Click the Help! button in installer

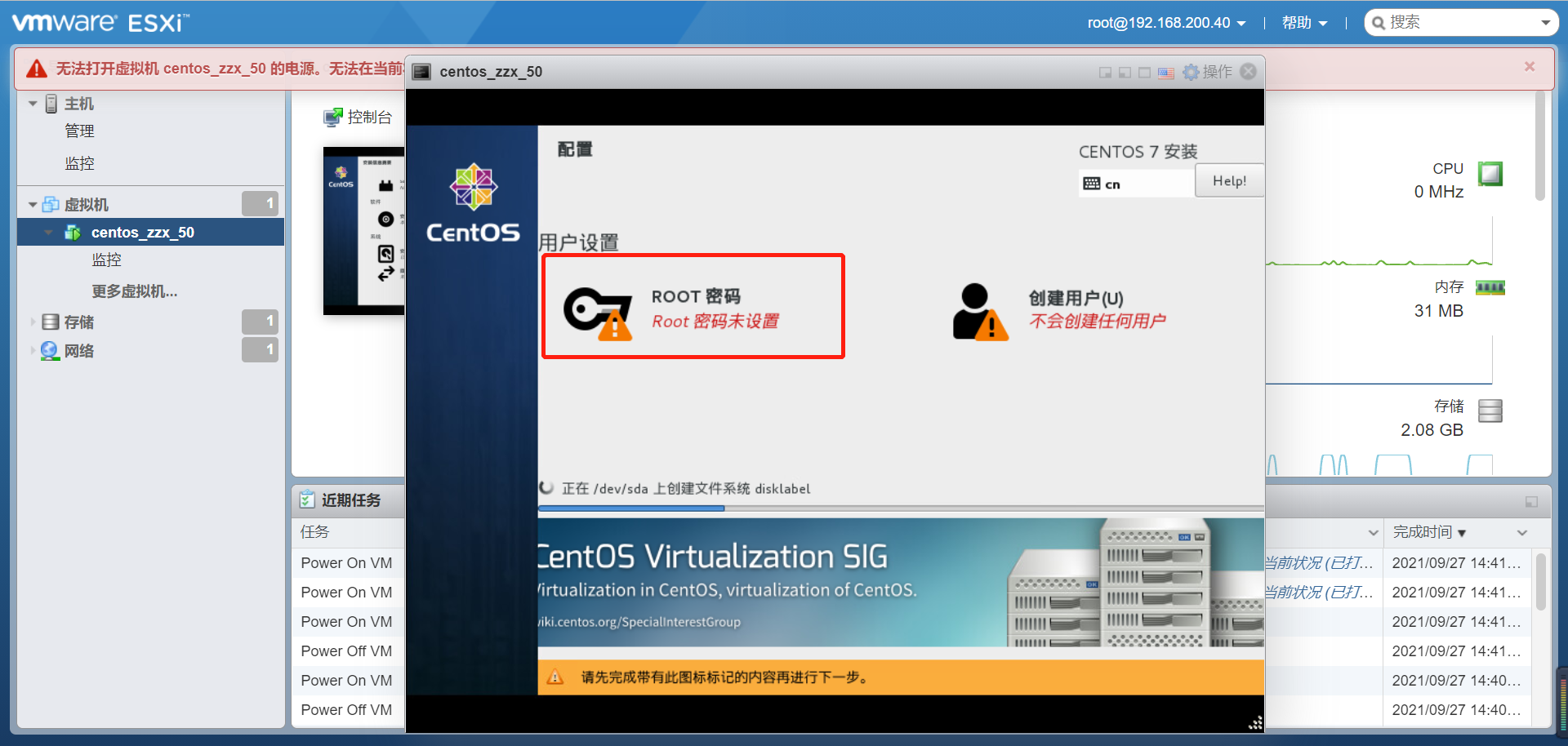click(x=1229, y=181)
